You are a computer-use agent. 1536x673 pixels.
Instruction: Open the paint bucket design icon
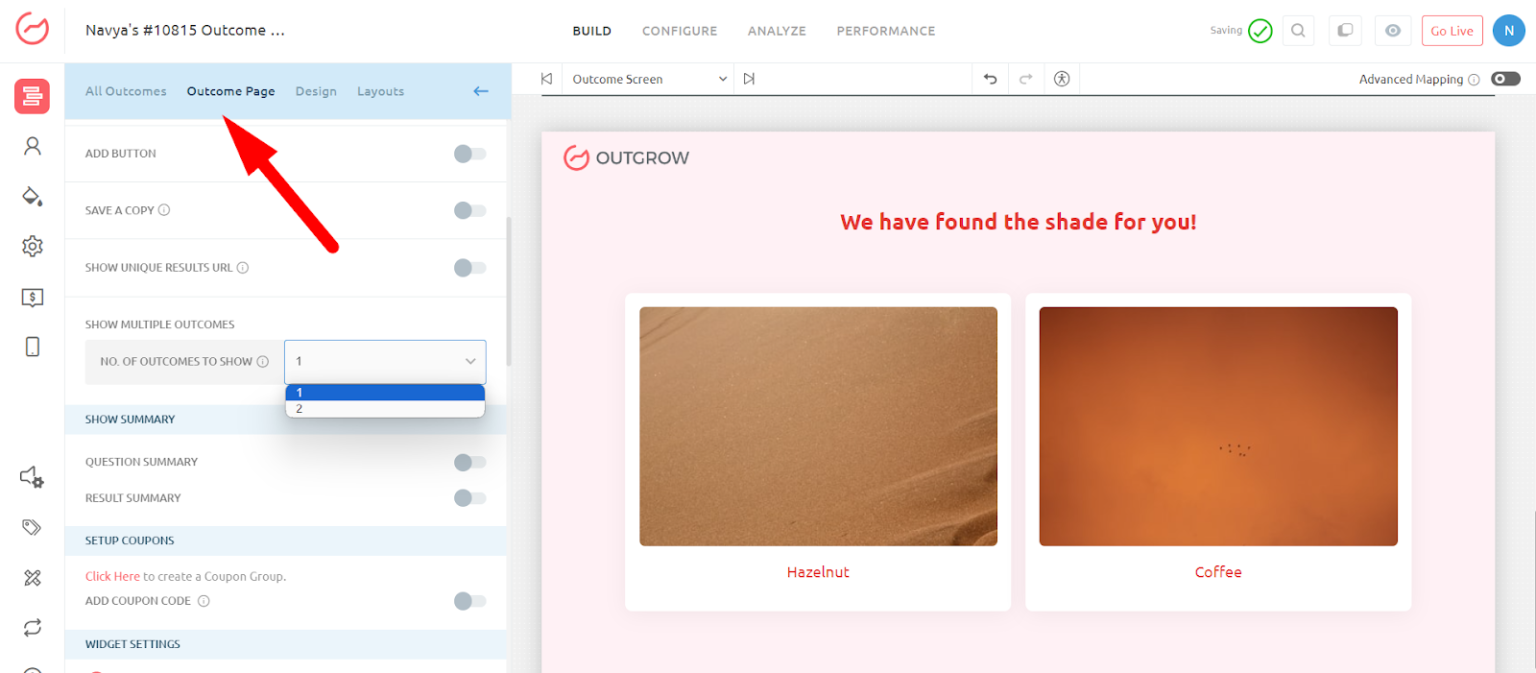32,196
